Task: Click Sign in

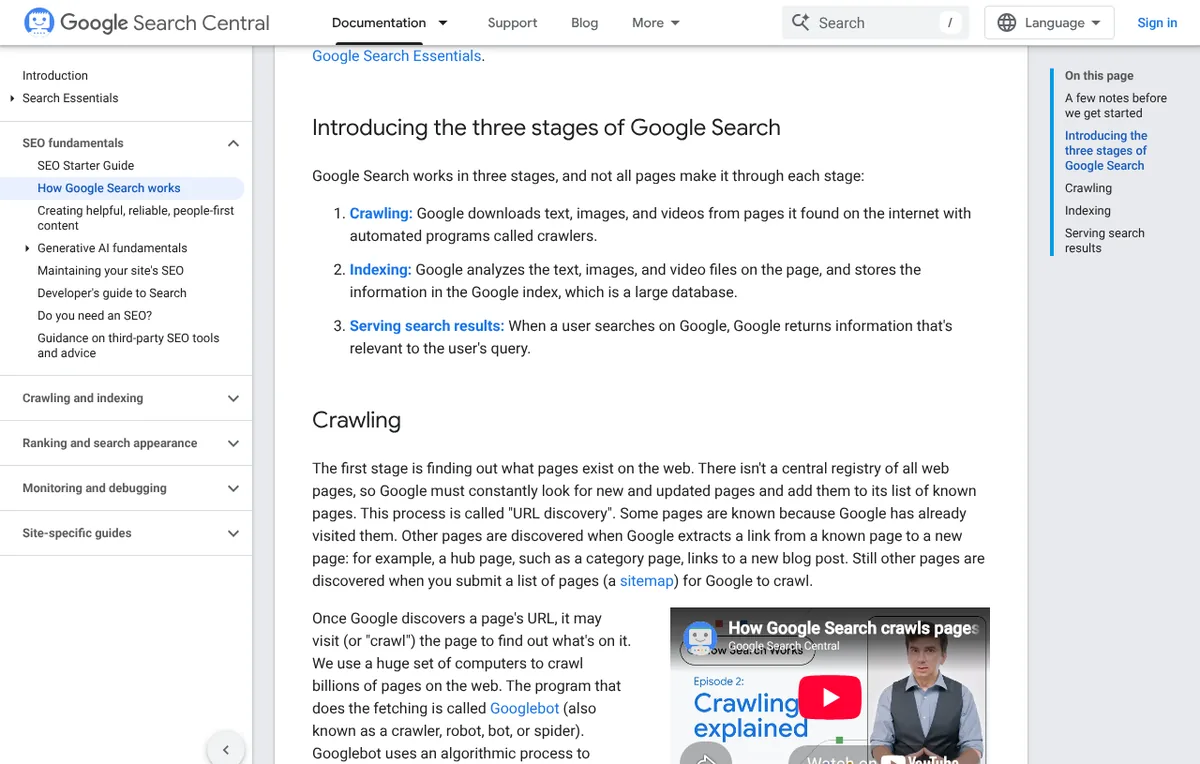Action: 1157,22
